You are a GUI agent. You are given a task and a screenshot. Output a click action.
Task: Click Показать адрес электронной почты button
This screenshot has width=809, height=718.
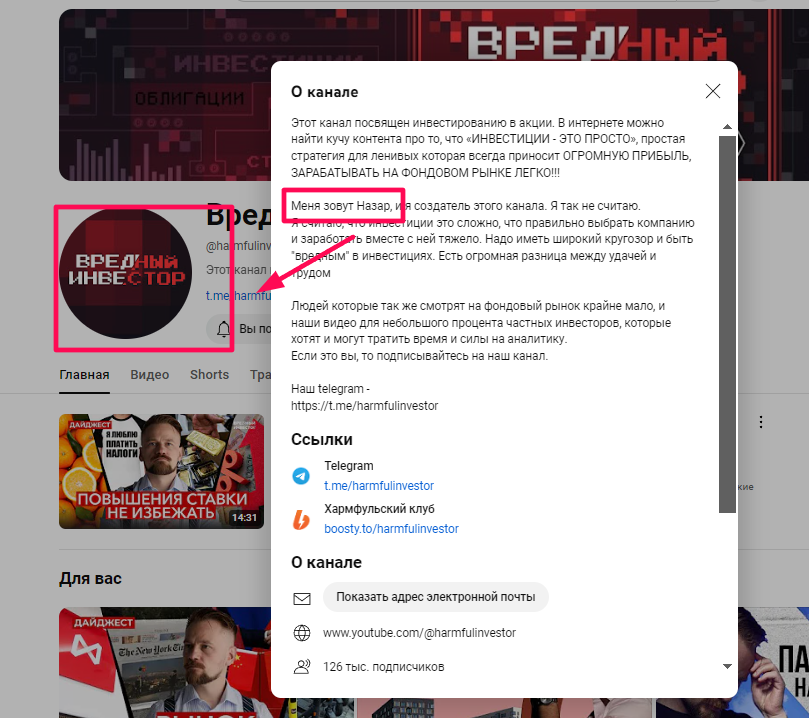(435, 597)
